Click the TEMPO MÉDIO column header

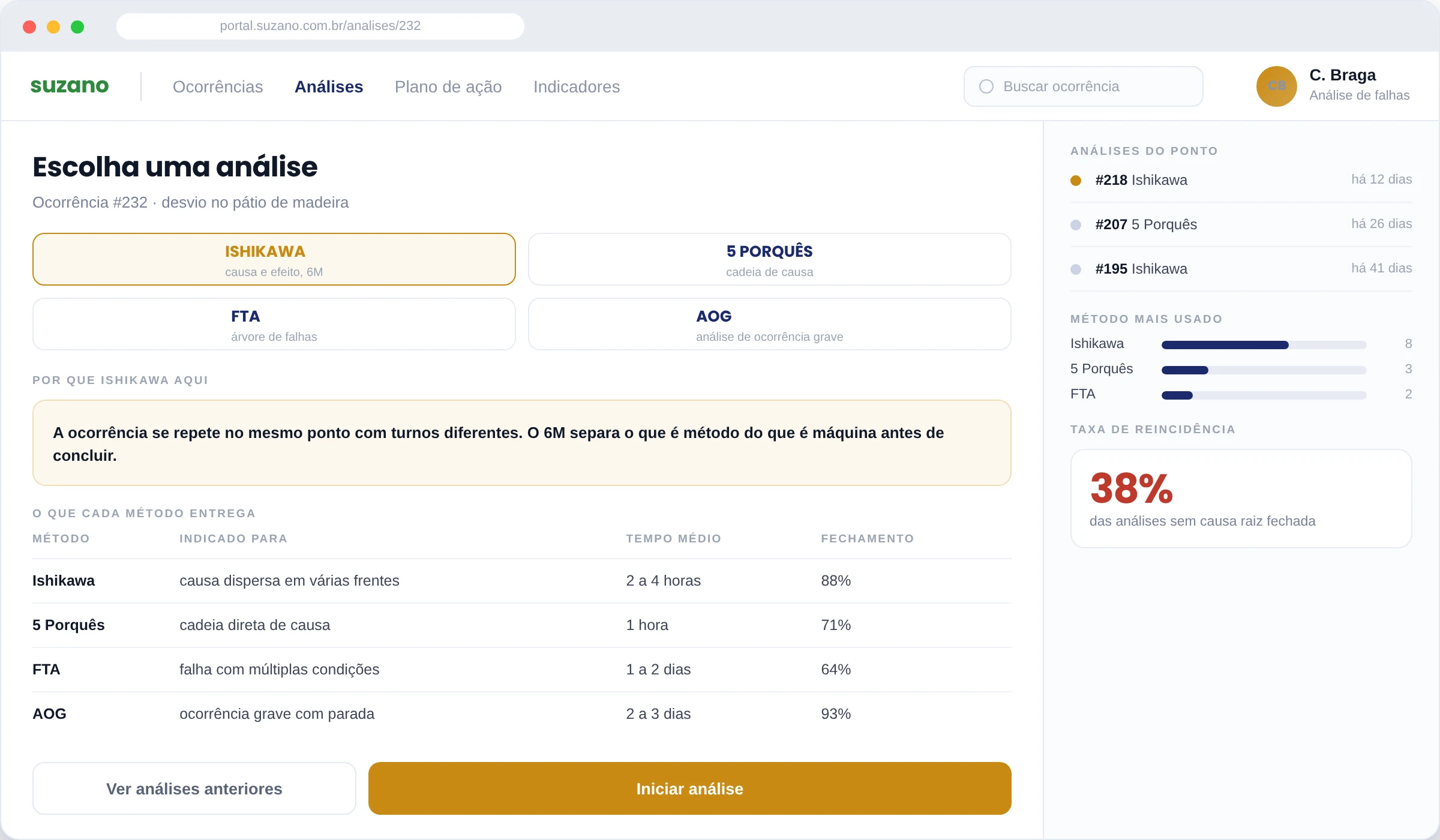[x=673, y=538]
